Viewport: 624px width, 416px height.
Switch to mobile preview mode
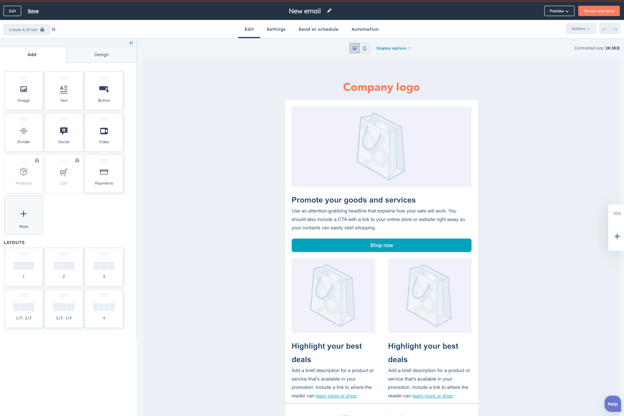(365, 48)
